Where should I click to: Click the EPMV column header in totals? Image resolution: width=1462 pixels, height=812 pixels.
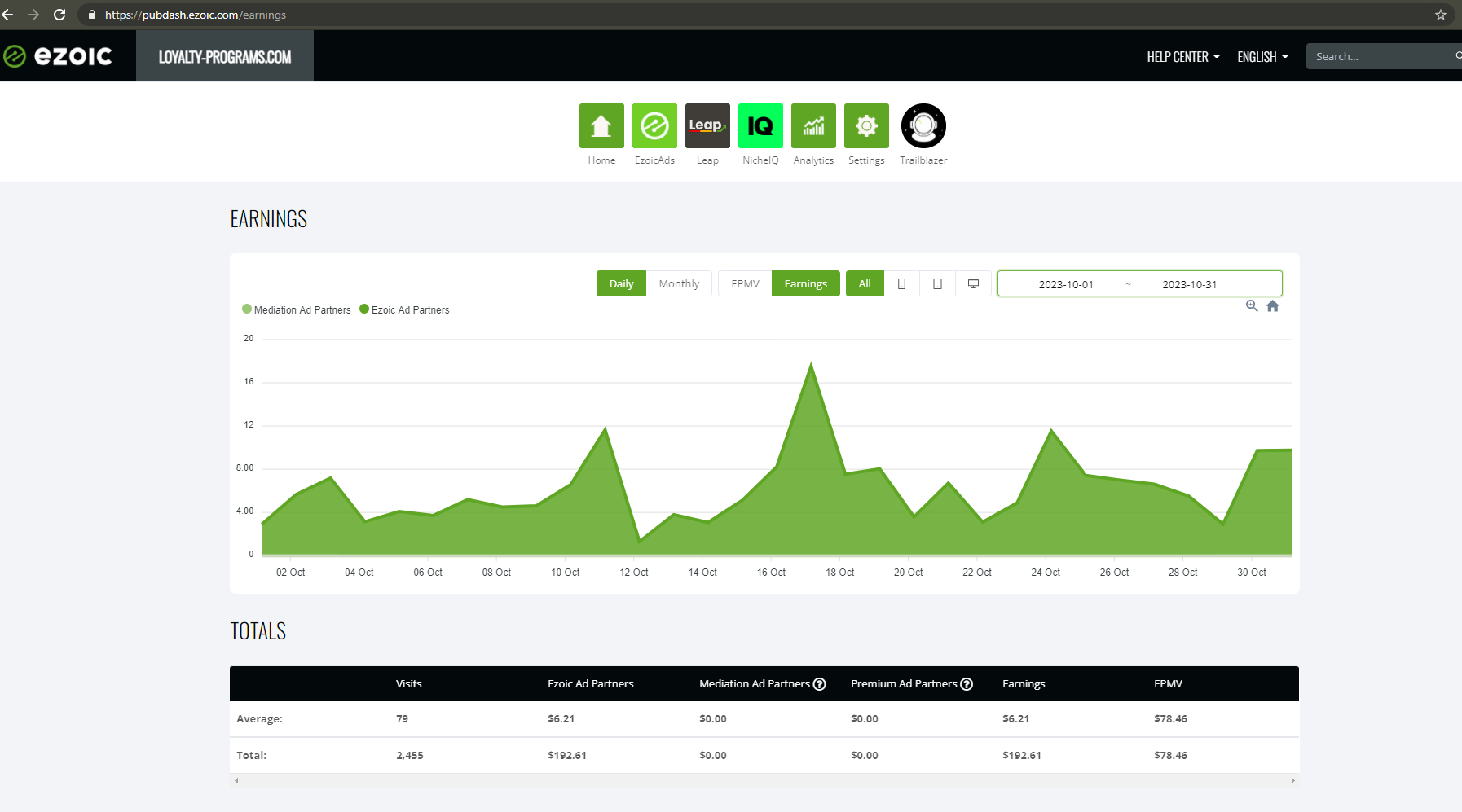(x=1168, y=684)
